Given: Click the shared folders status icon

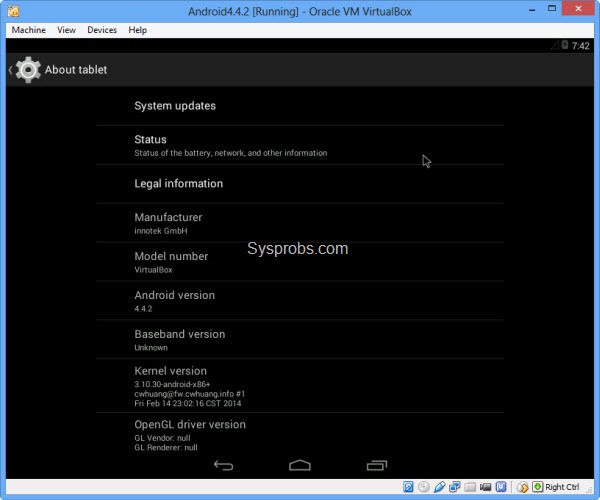Looking at the screenshot, I should [x=470, y=487].
